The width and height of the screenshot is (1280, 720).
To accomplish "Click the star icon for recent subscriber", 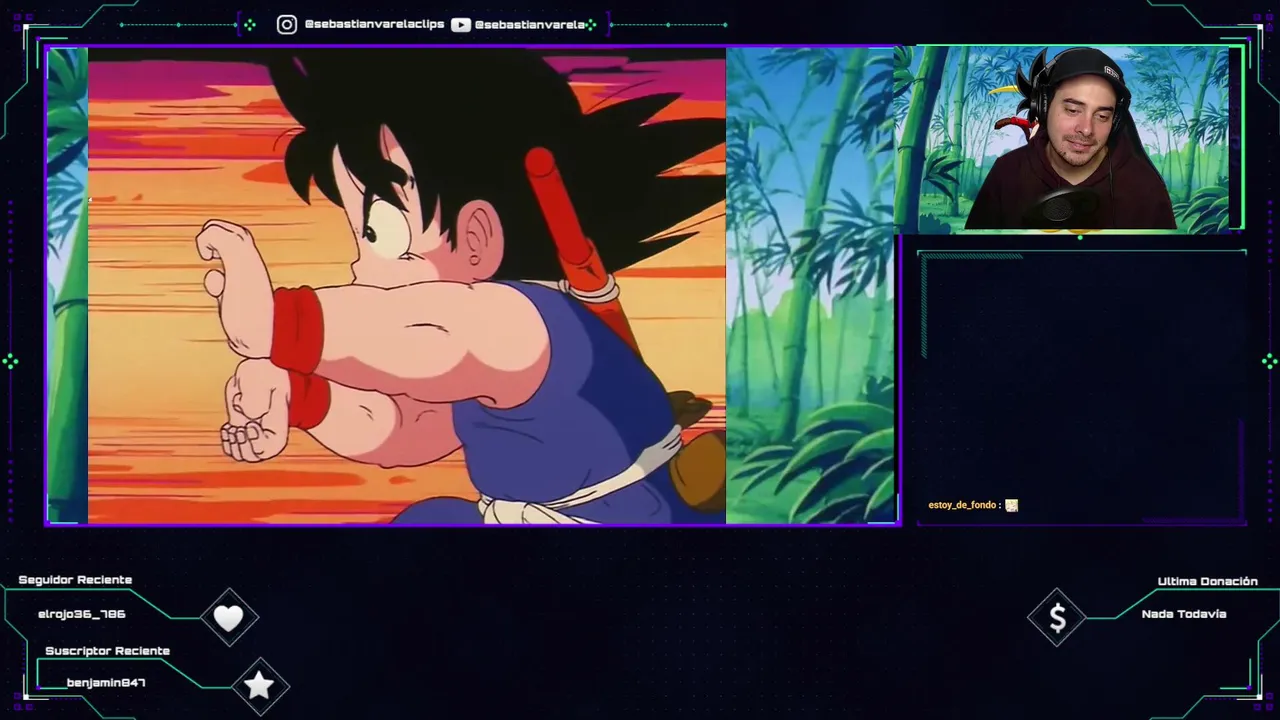I will click(260, 685).
